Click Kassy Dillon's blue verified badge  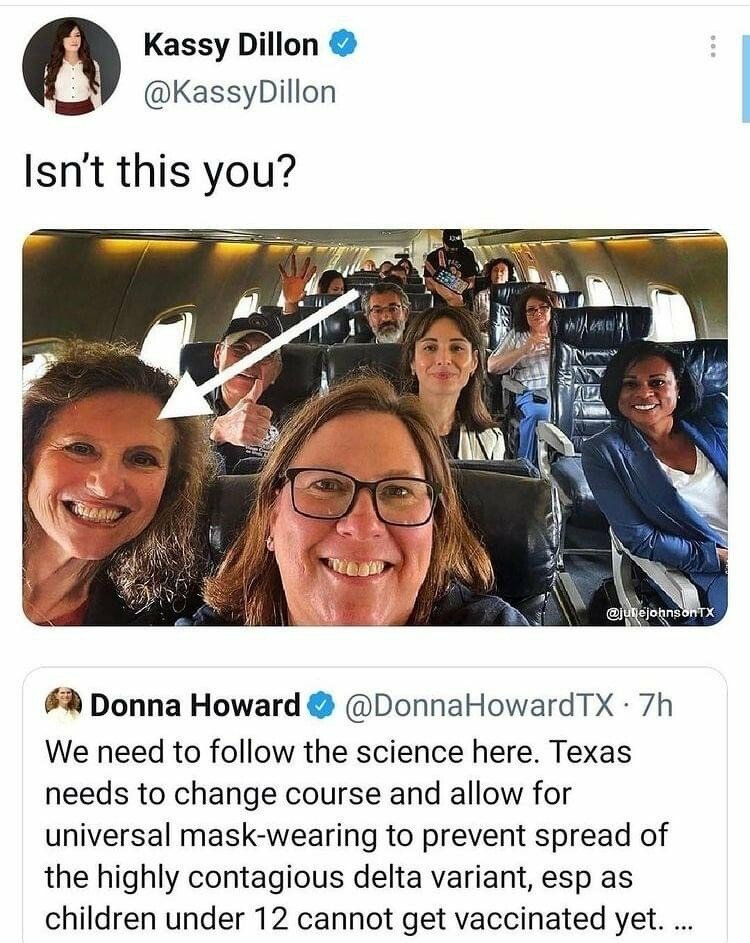[x=345, y=45]
